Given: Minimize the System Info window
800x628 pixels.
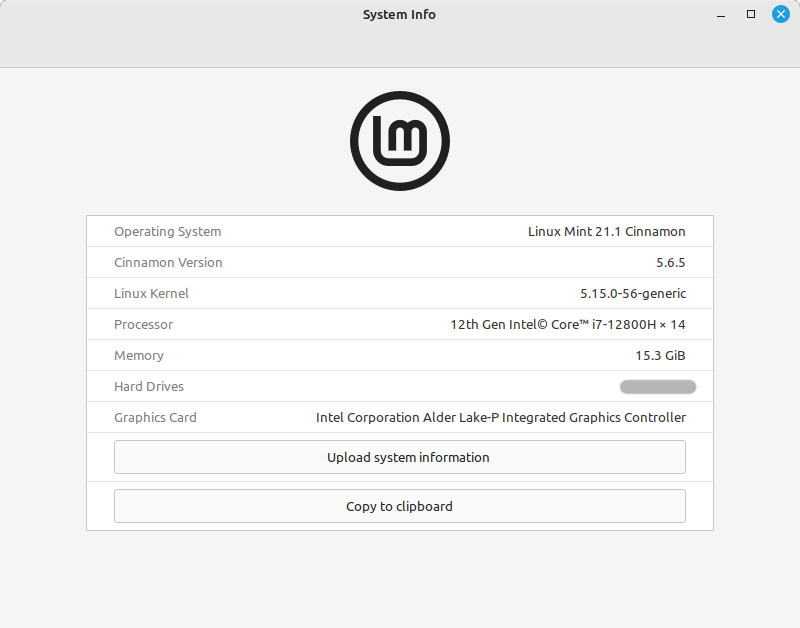Looking at the screenshot, I should (721, 15).
